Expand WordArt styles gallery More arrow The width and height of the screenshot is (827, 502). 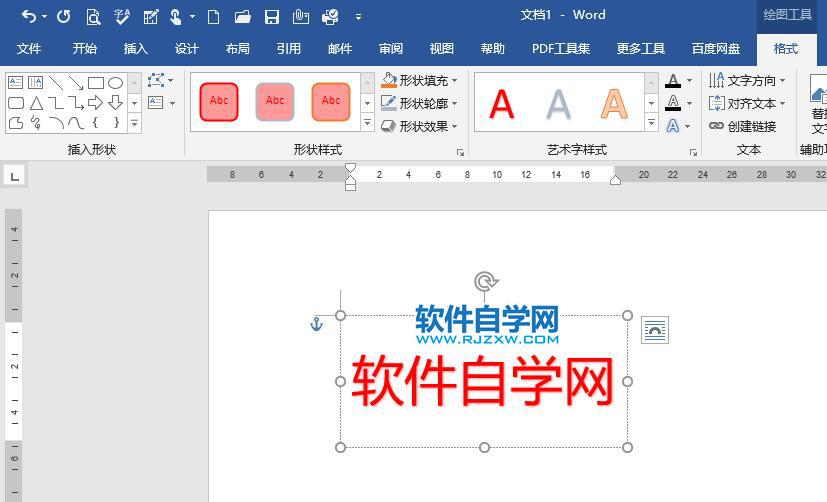coord(651,122)
